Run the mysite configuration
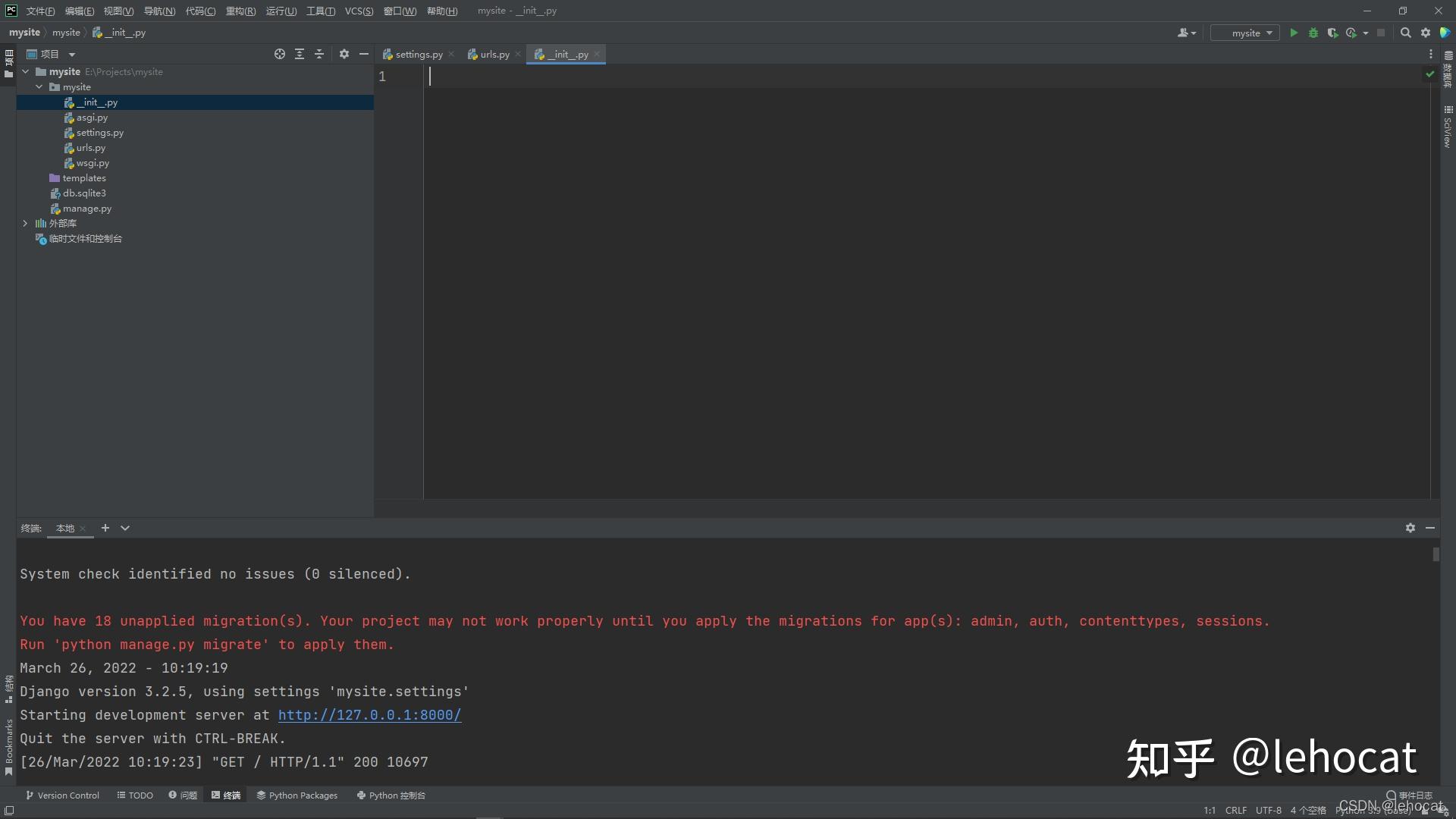1456x819 pixels. [1294, 33]
